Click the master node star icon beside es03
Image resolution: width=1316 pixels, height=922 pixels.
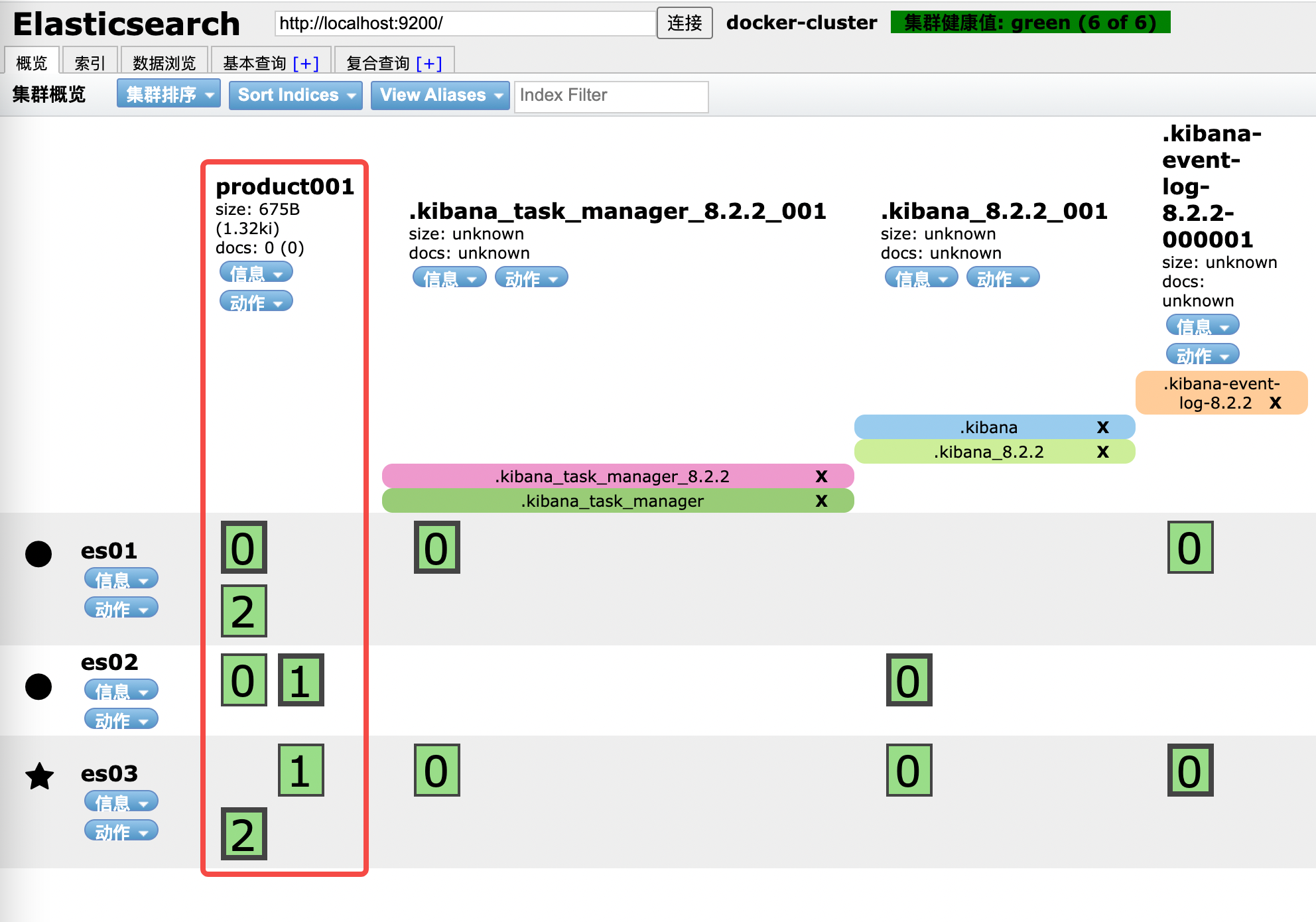tap(40, 776)
